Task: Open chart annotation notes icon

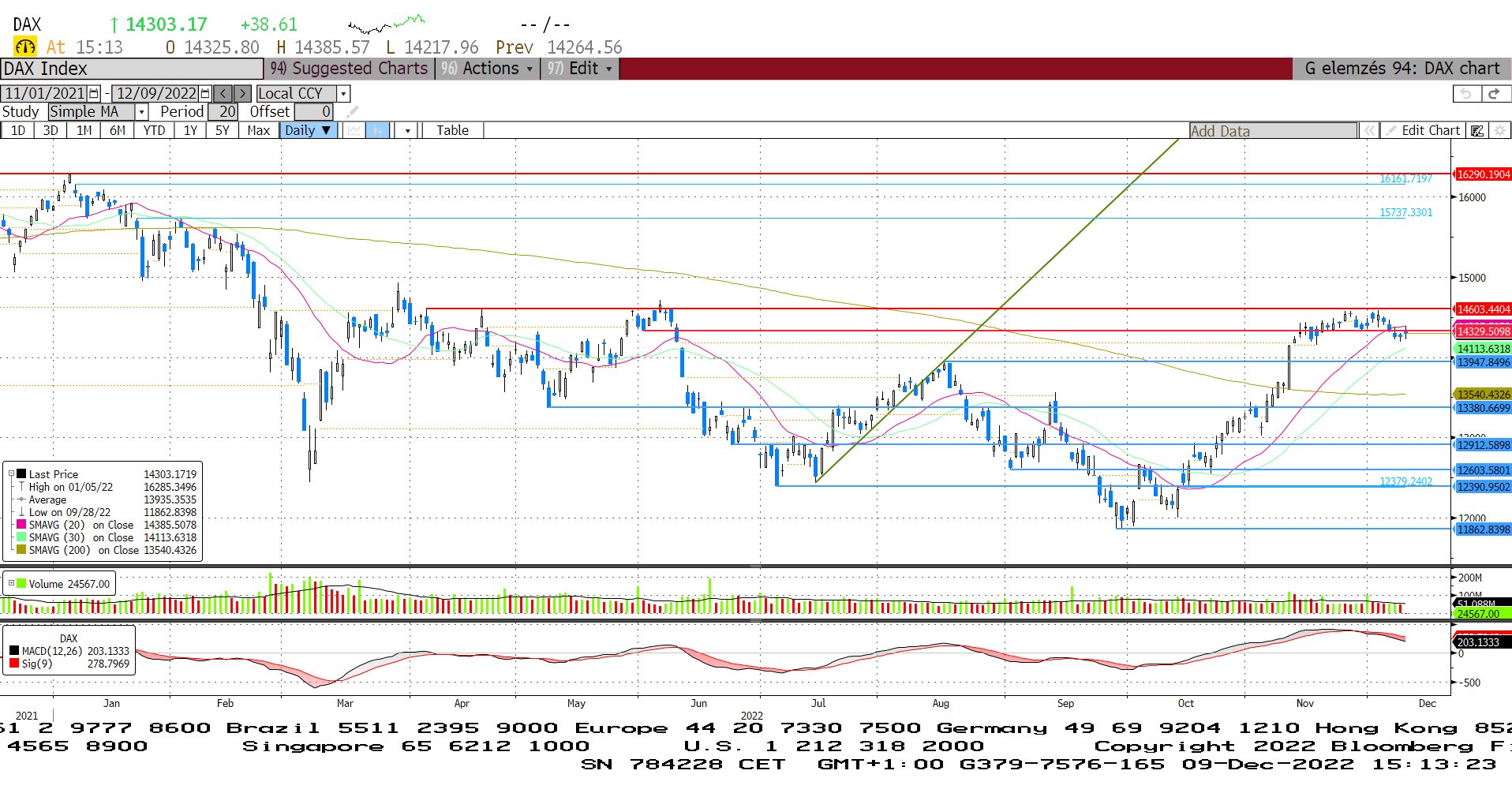Action: [x=1477, y=130]
